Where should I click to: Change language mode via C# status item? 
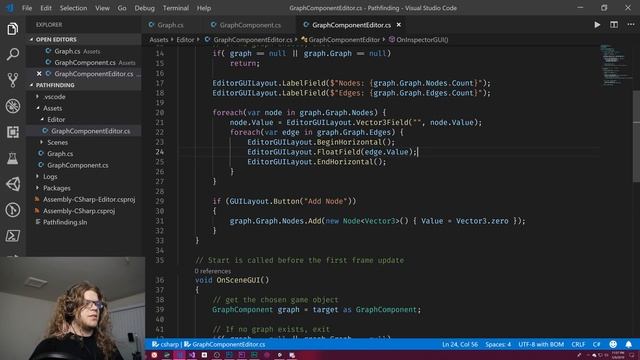[x=596, y=344]
